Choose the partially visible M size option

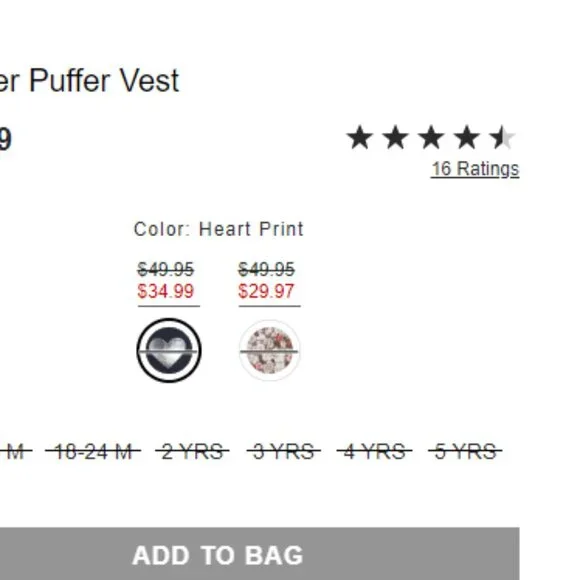coord(15,452)
